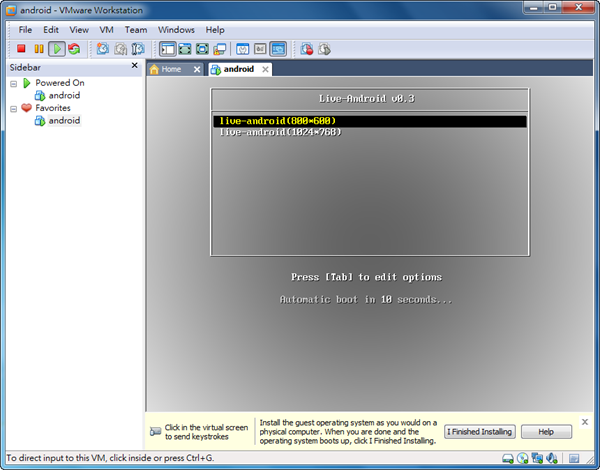Click the VM icon on android tab
This screenshot has width=600, height=470.
click(x=216, y=70)
